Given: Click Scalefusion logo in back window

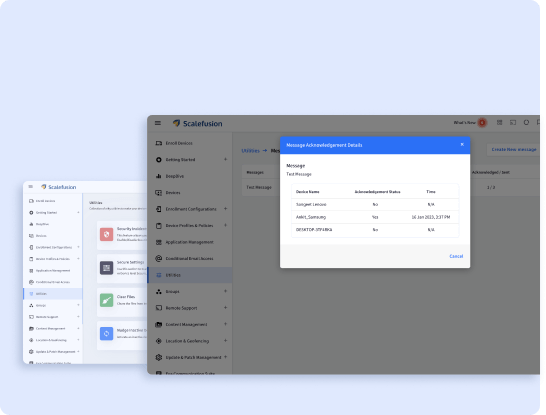Looking at the screenshot, I should (x=58, y=187).
